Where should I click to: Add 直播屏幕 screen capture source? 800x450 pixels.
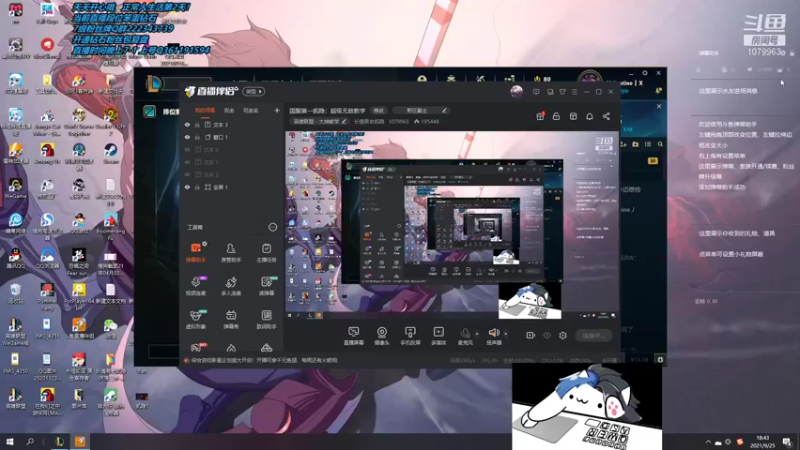coord(354,336)
